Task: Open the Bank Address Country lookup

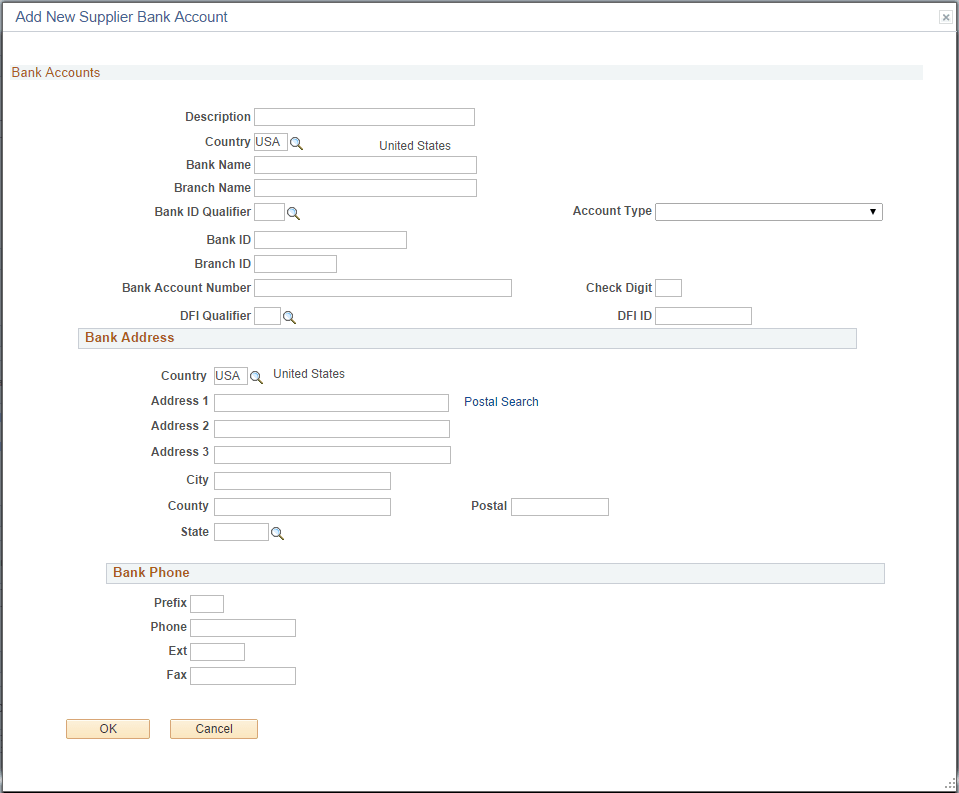Action: 256,377
